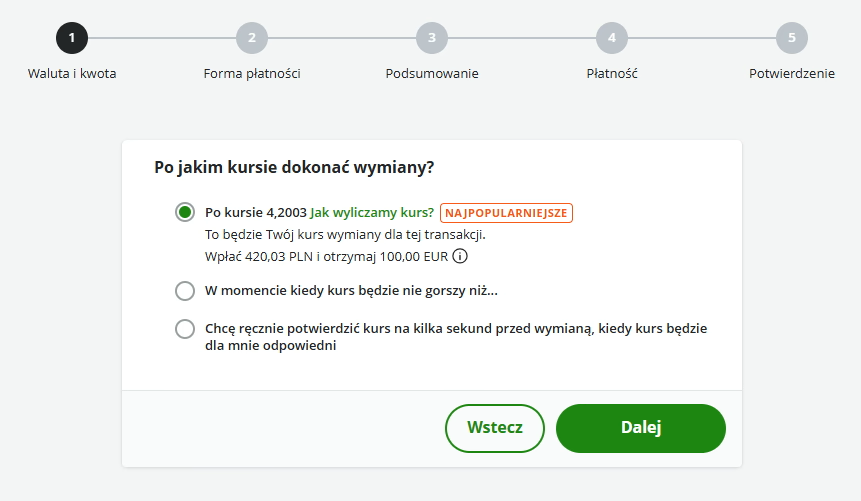Click the 'Podsumowanie' step label
Screen dimensions: 861x501
tap(432, 74)
